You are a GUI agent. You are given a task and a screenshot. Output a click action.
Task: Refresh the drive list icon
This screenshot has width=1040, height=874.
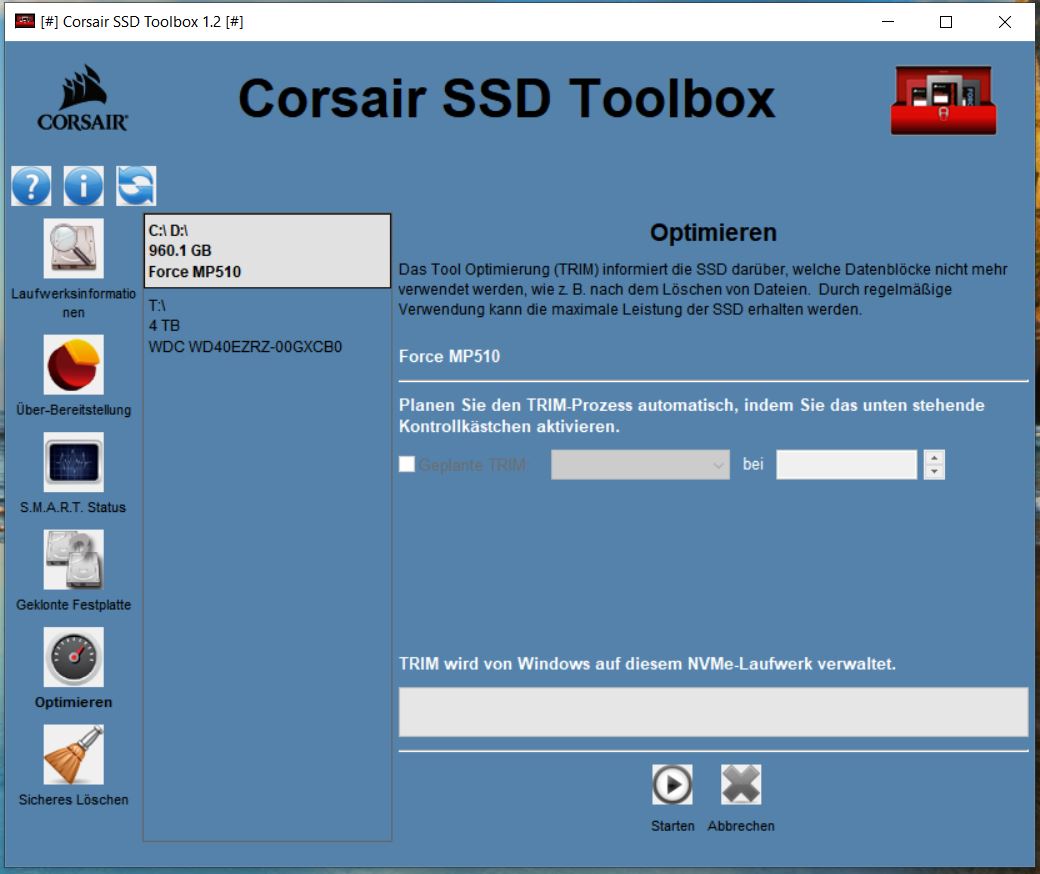(136, 186)
